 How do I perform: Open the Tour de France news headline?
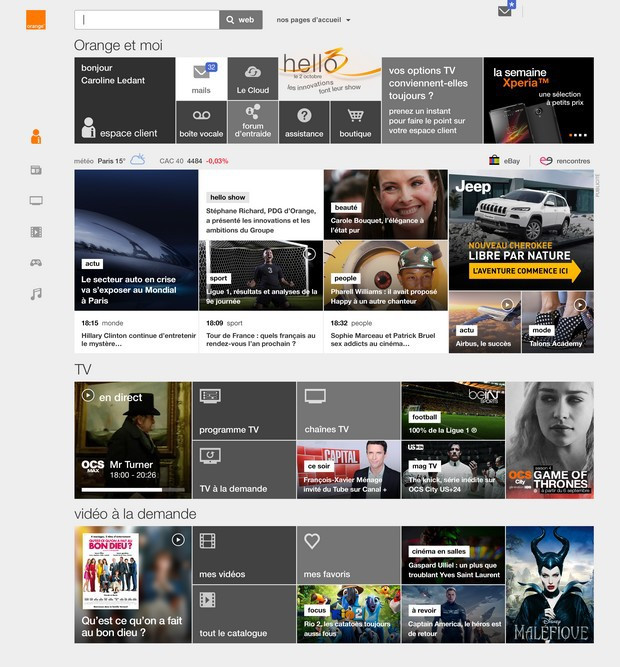pos(261,339)
